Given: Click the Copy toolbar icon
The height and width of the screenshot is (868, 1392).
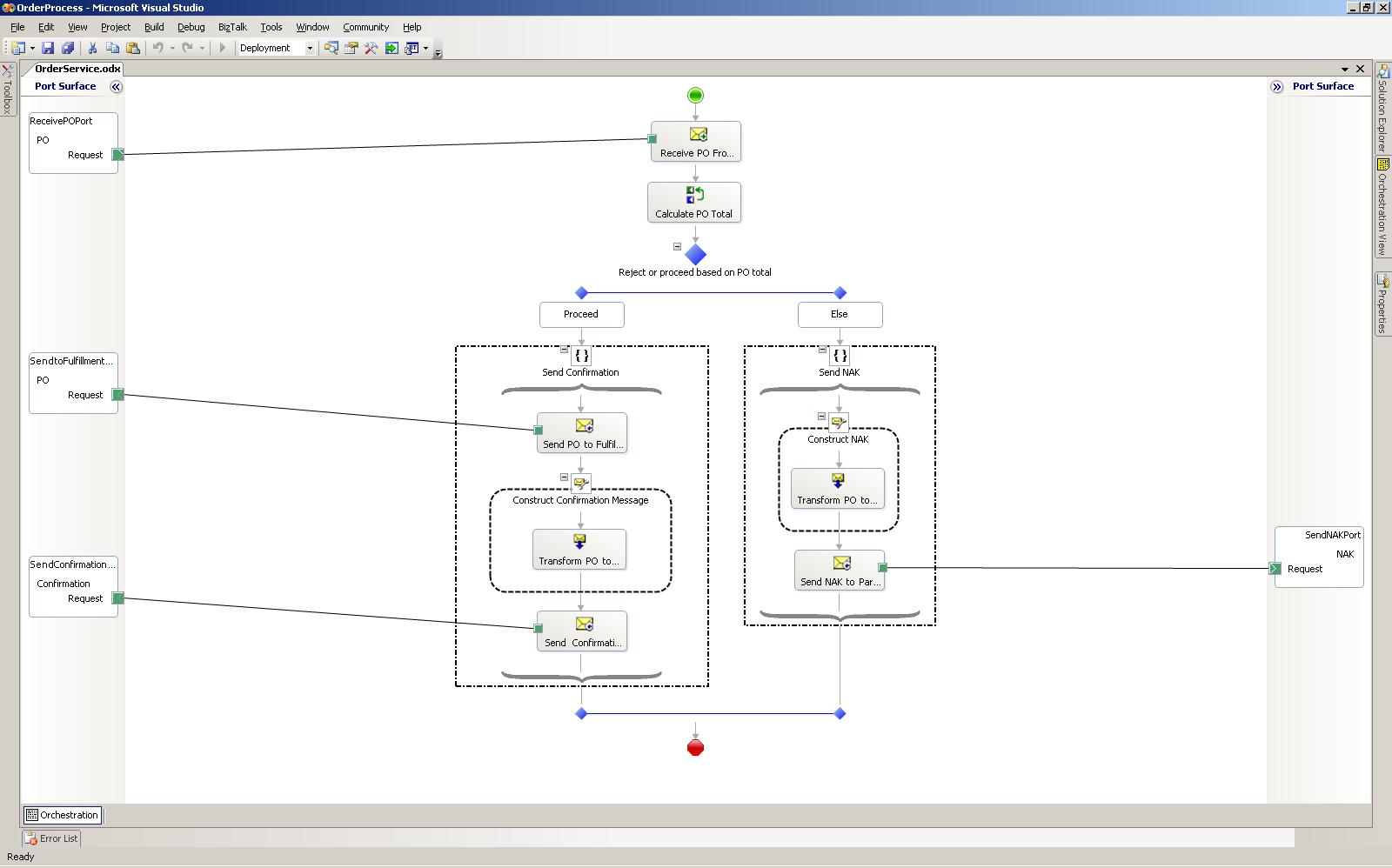Looking at the screenshot, I should [x=112, y=48].
